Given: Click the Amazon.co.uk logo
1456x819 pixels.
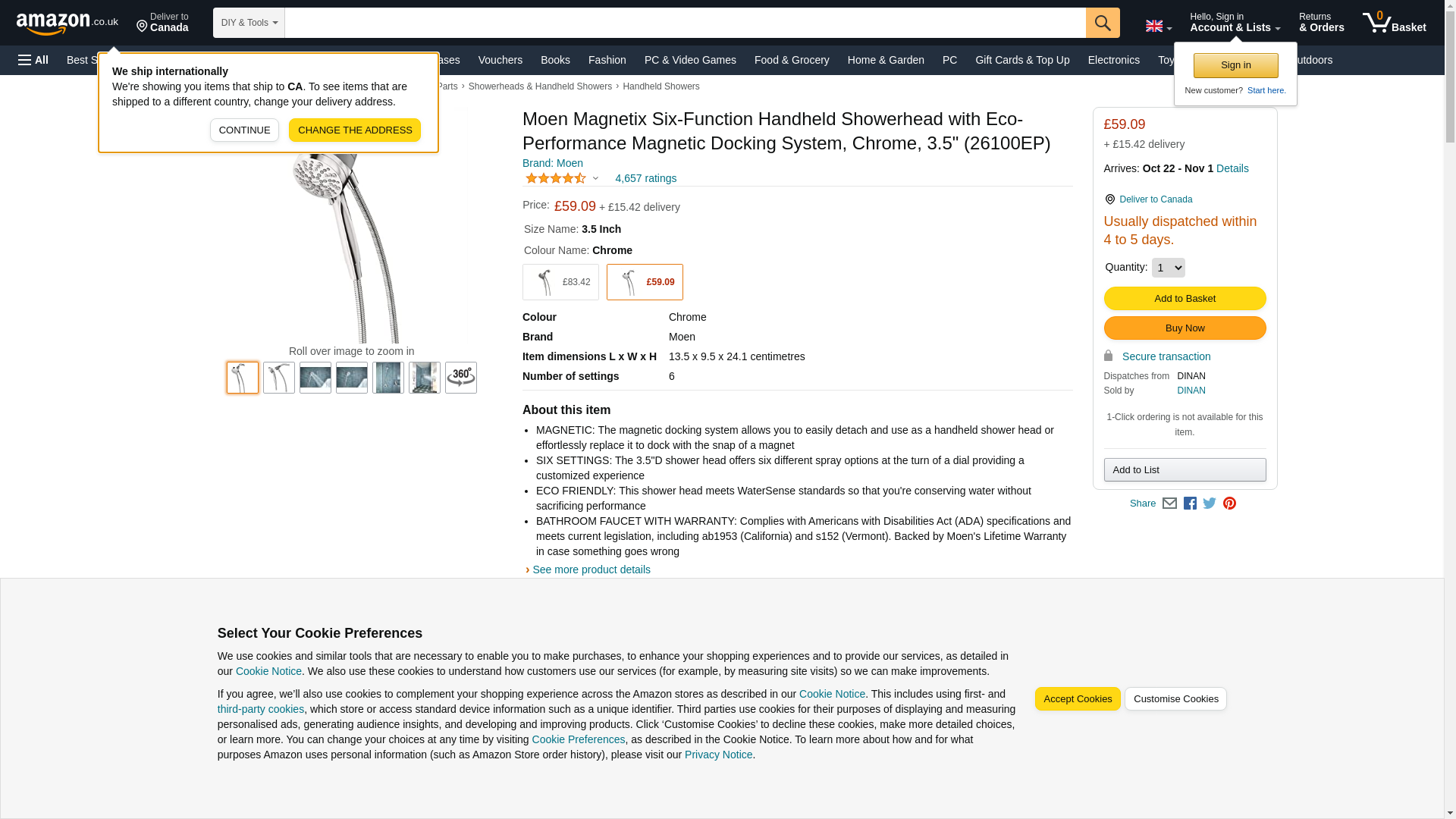Looking at the screenshot, I should point(67,23).
